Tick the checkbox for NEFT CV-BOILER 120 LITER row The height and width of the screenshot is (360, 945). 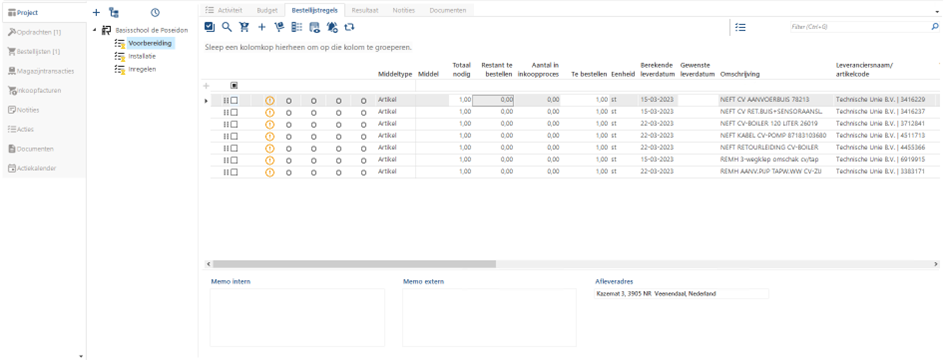[x=234, y=124]
